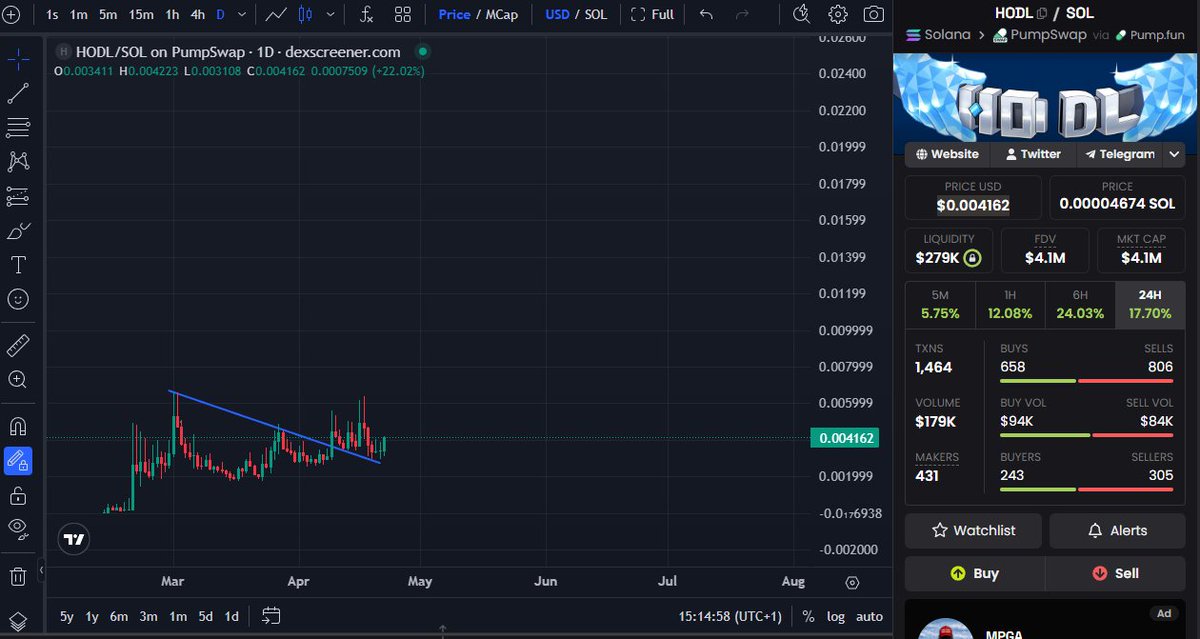Open the chart settings gear
This screenshot has height=639, width=1200.
point(838,14)
